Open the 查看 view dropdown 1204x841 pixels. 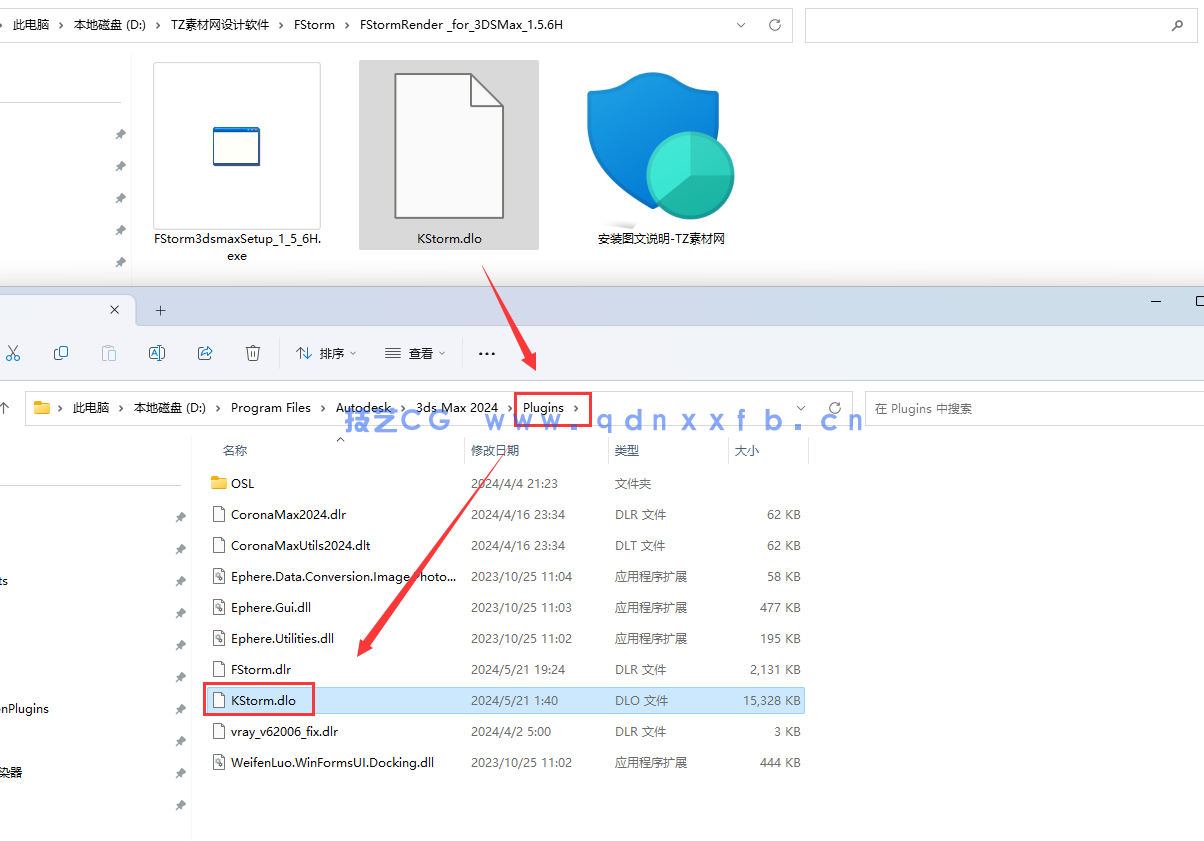[415, 353]
